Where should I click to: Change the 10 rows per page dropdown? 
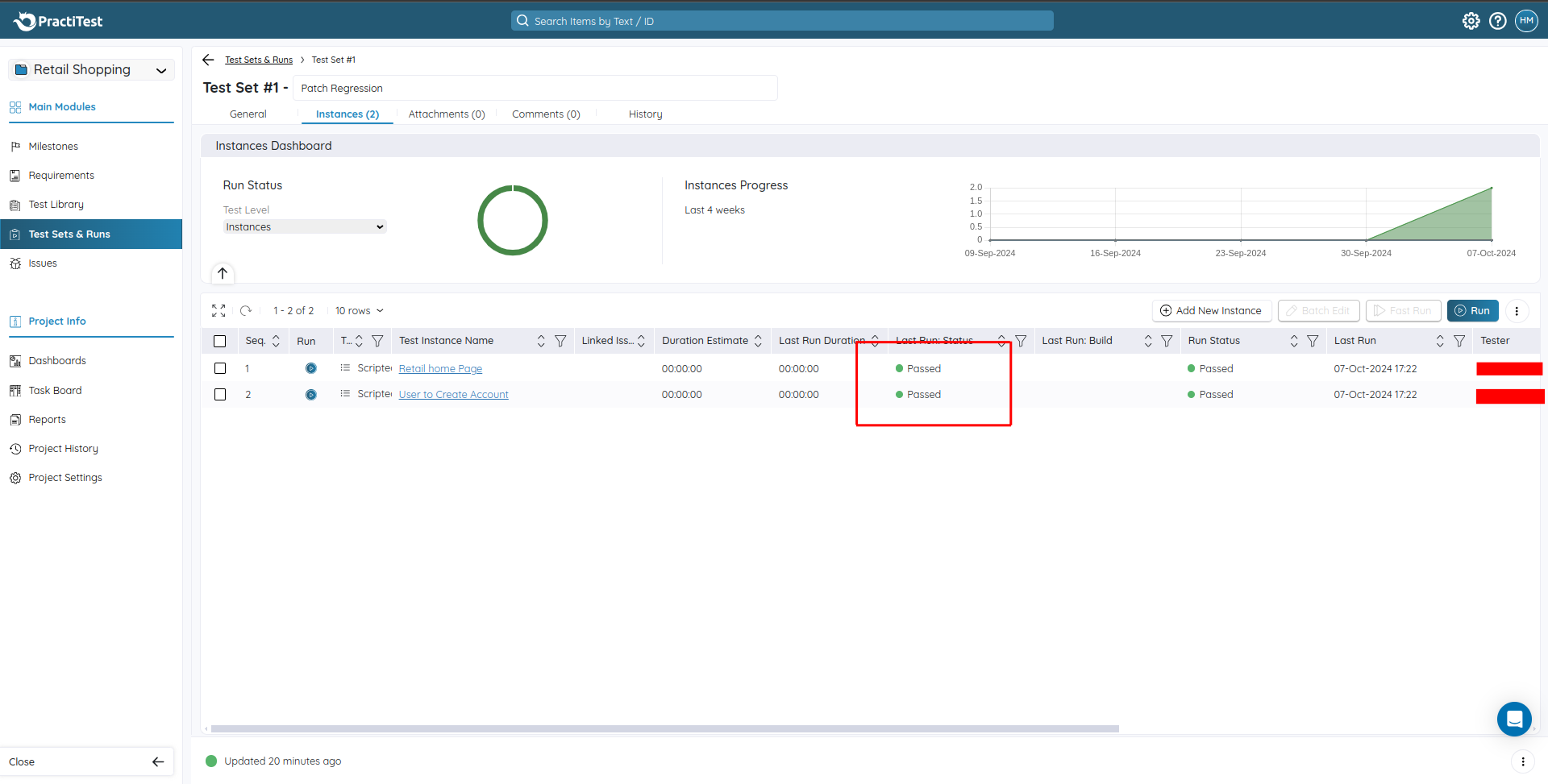pos(359,310)
